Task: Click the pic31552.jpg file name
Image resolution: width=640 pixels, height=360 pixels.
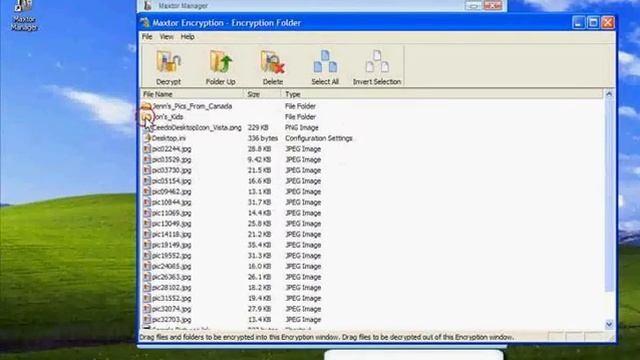Action: [171, 298]
